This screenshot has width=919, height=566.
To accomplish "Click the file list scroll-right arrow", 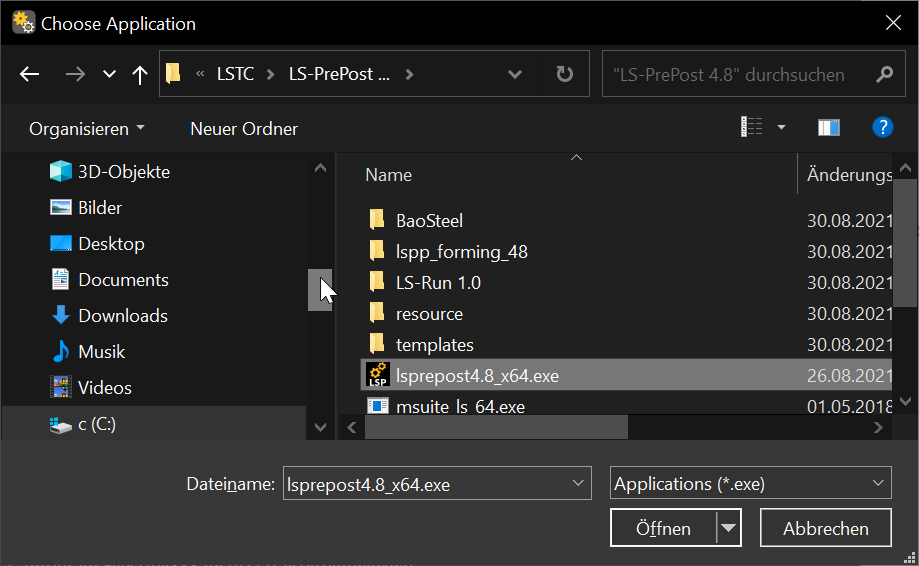I will tap(878, 428).
